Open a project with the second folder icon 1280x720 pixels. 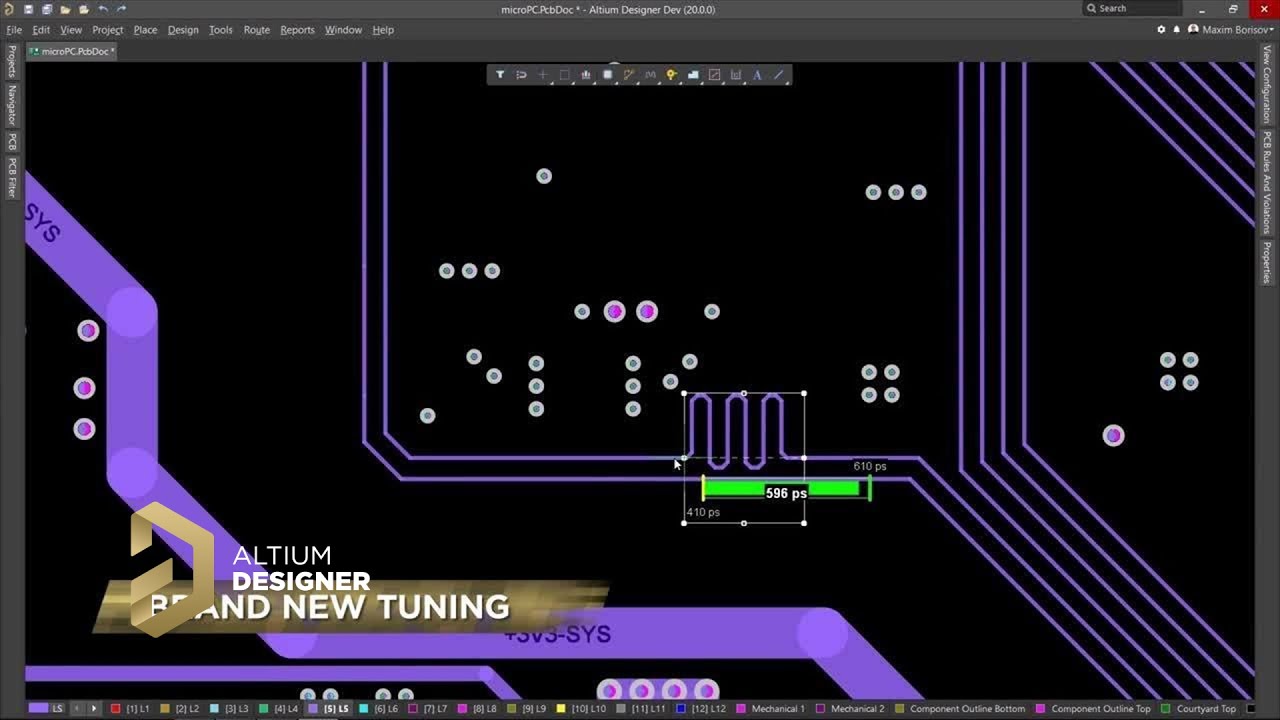click(83, 9)
